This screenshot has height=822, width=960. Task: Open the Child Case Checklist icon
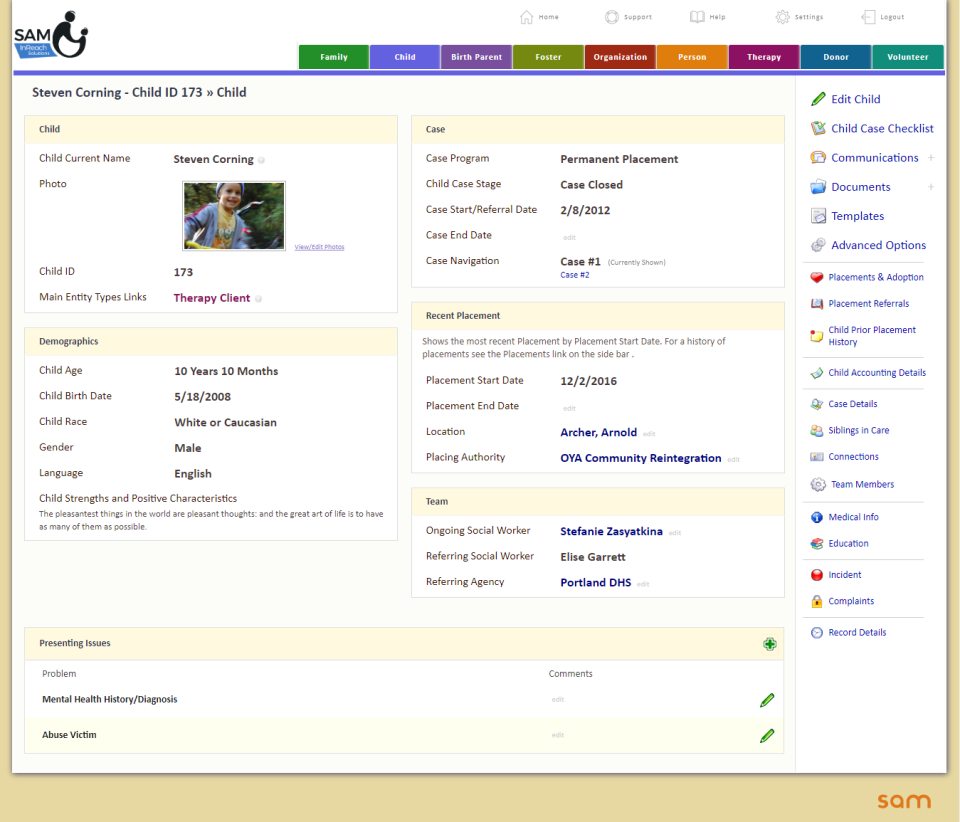coord(818,129)
